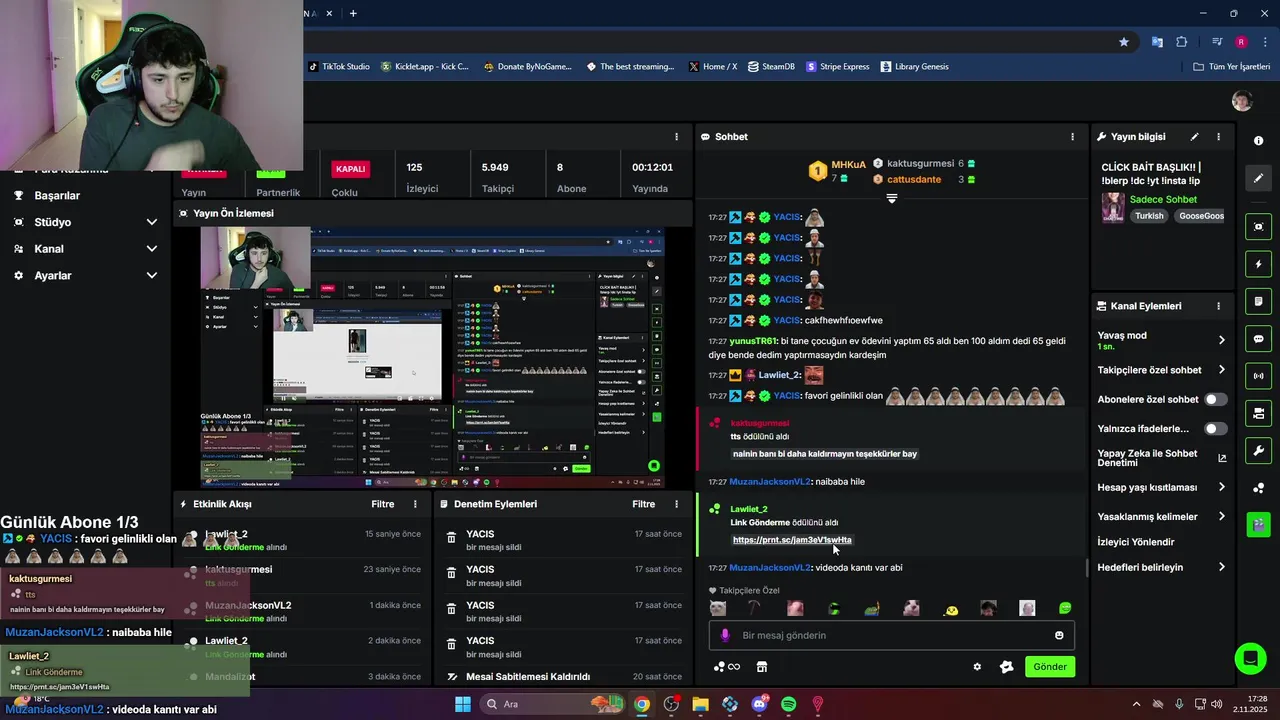The image size is (1280, 720).
Task: Click the Windows Start button
Action: coord(463,704)
